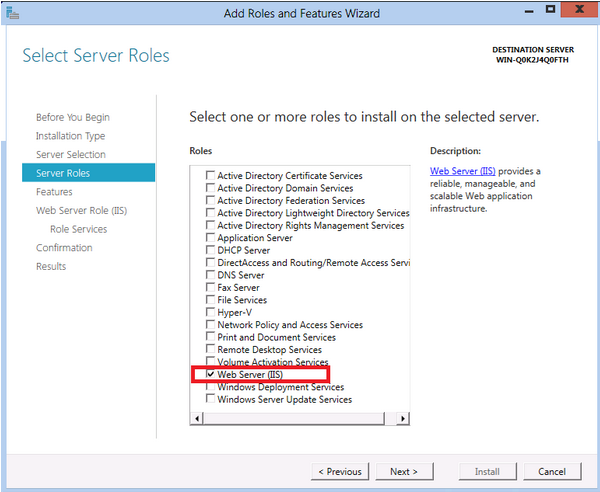This screenshot has width=600, height=492.
Task: Go to Role Services step
Action: 78,229
